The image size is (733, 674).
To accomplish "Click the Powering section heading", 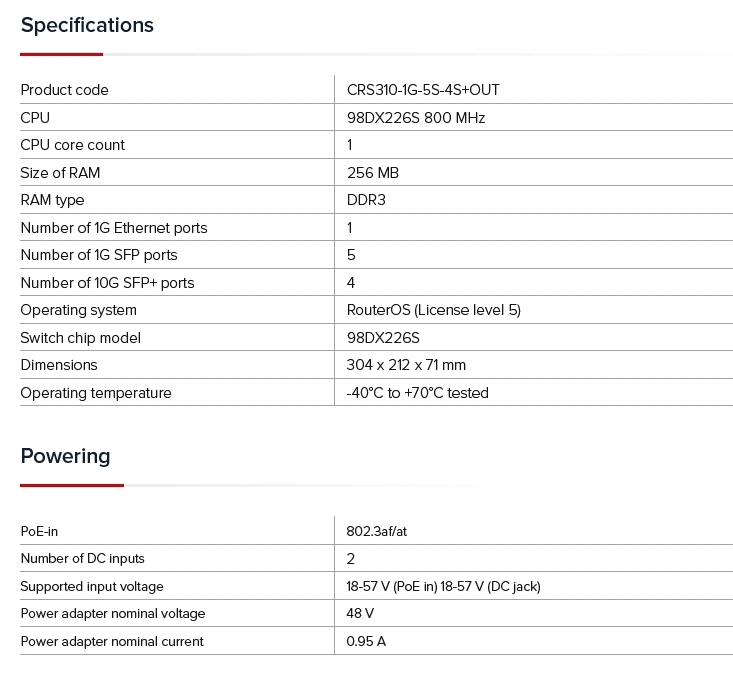I will tap(65, 456).
